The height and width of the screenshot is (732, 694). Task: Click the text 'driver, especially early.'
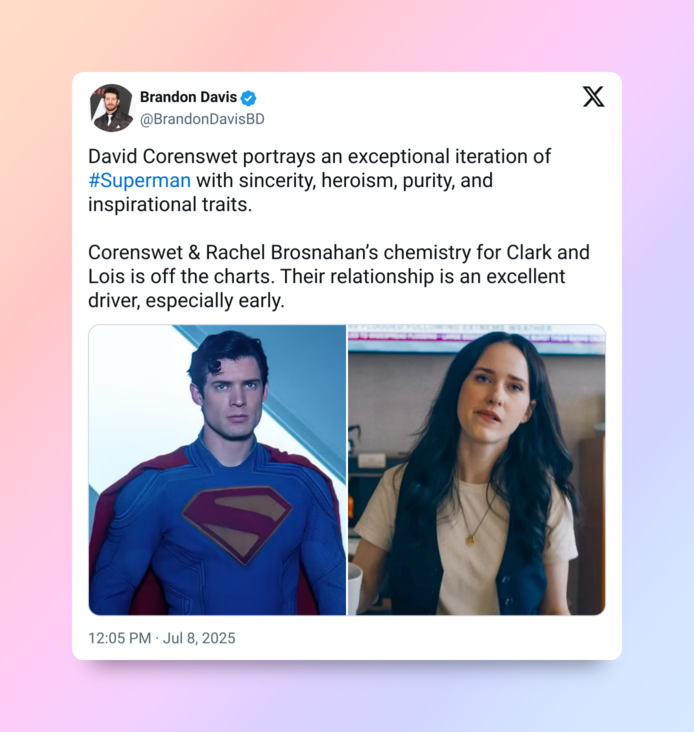[186, 301]
